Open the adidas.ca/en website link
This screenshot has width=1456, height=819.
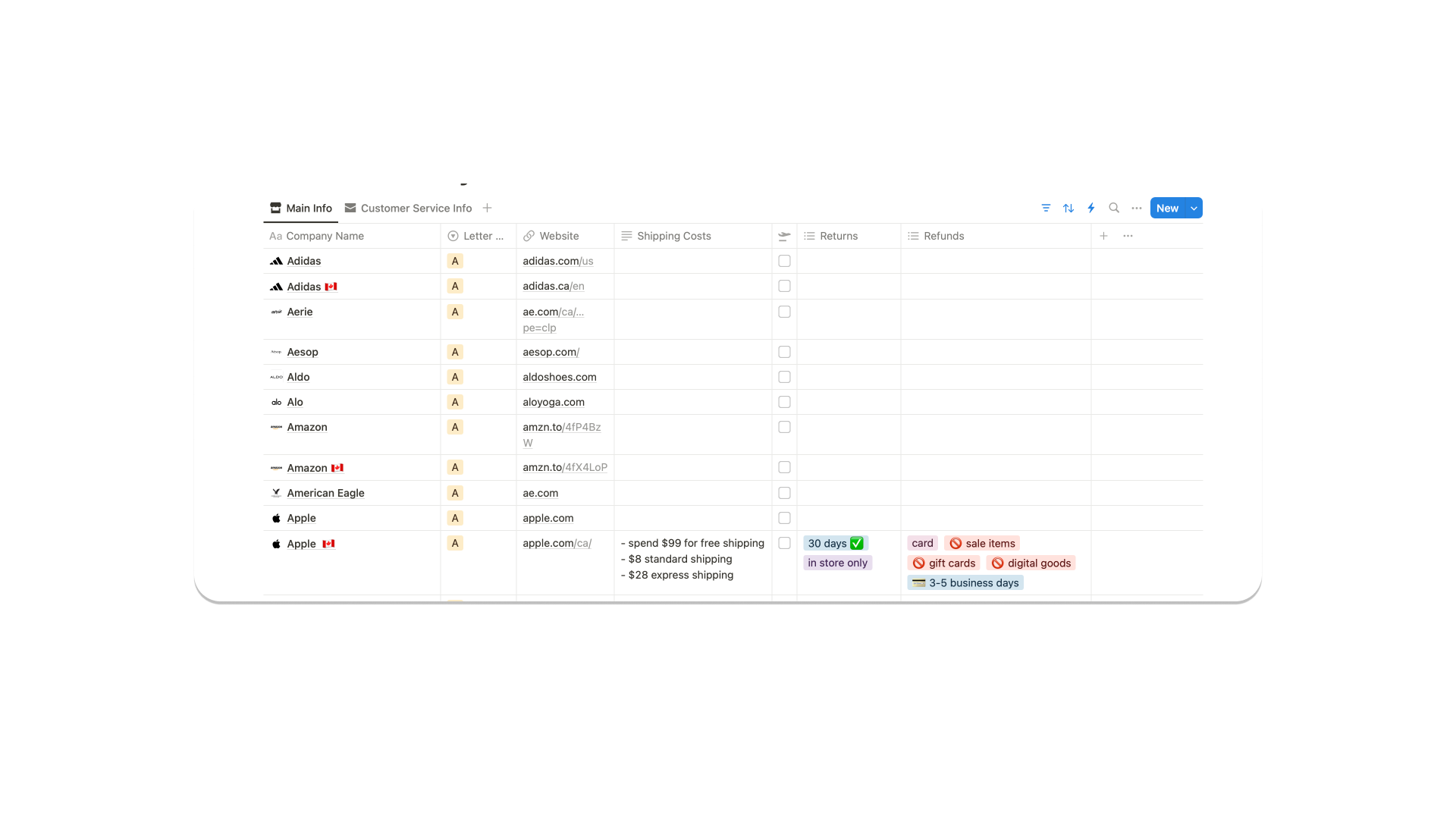click(x=554, y=286)
